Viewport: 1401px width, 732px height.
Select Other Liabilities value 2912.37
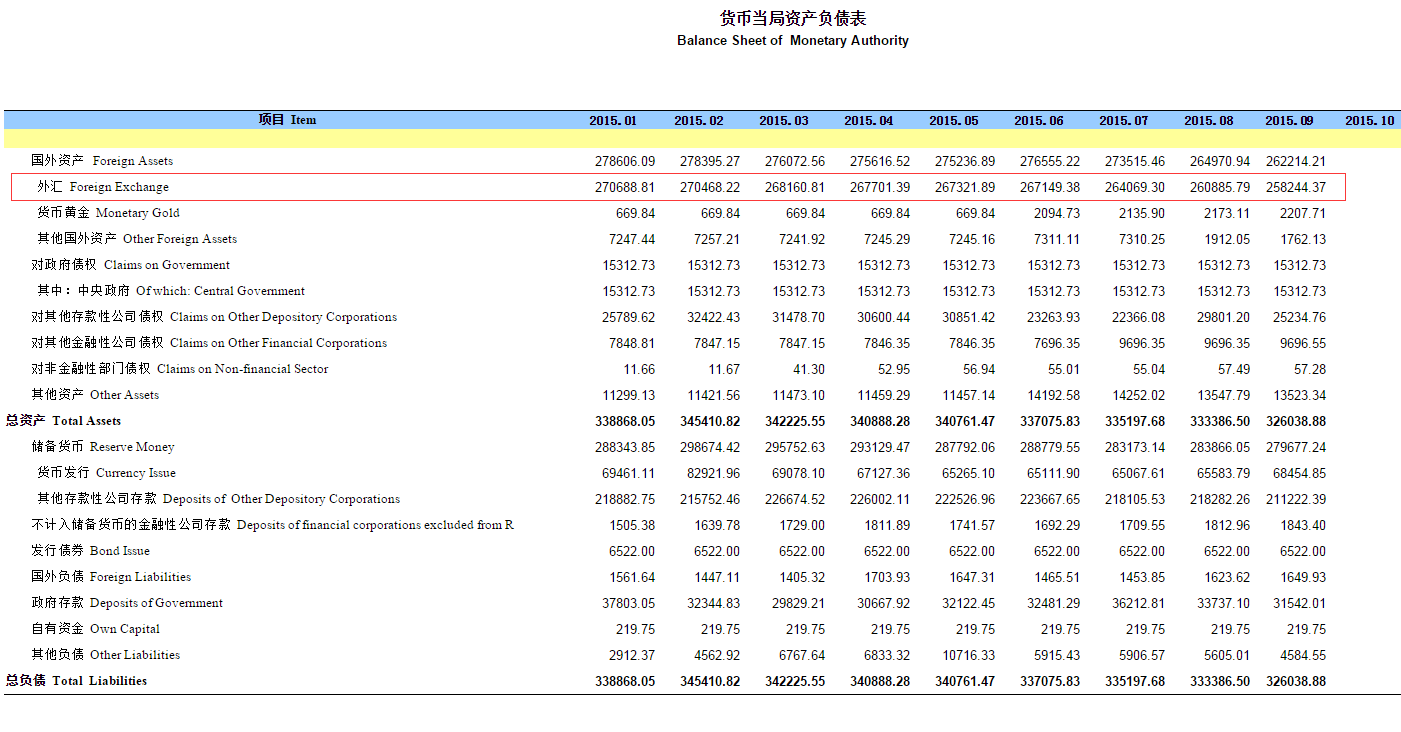point(631,655)
